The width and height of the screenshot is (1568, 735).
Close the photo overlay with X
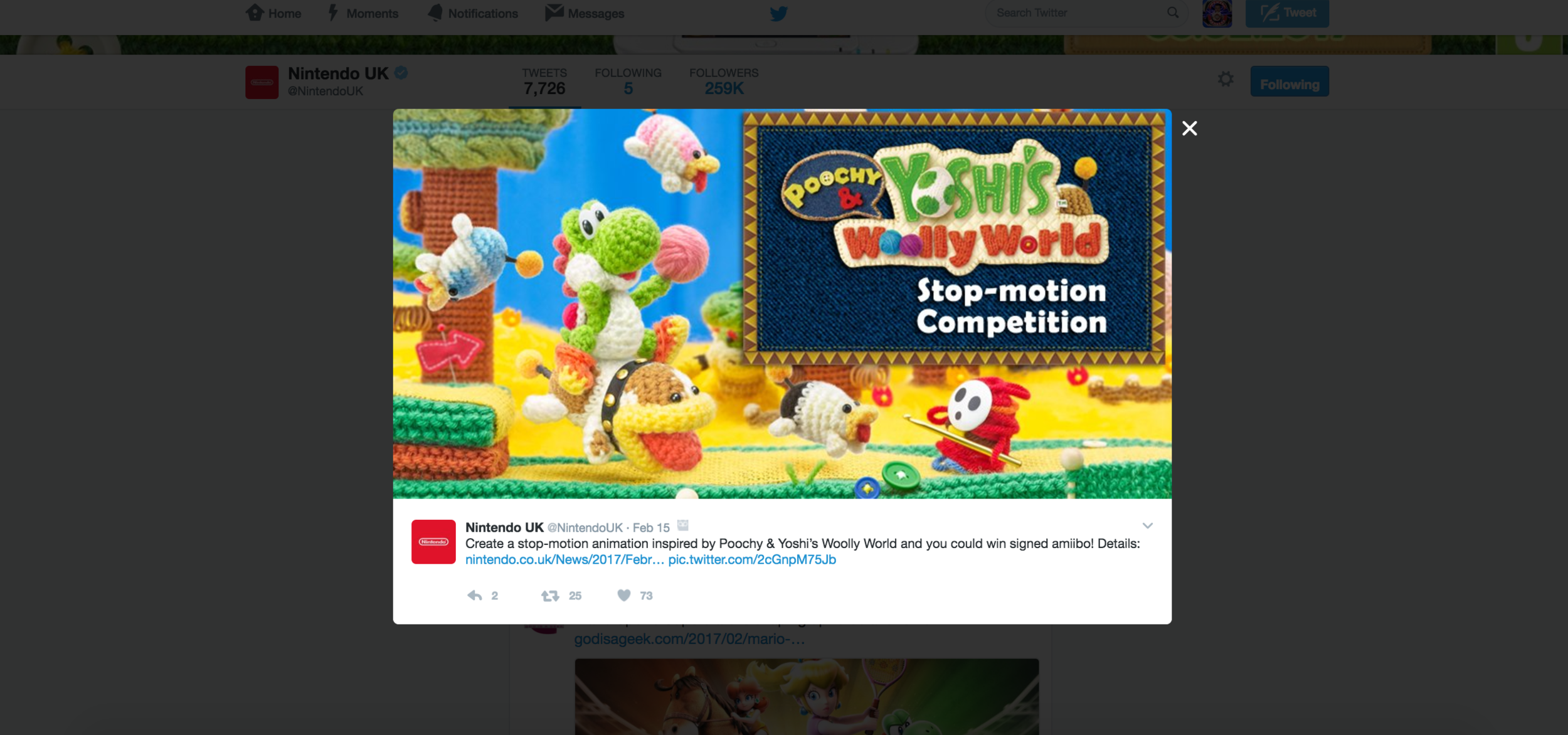pyautogui.click(x=1189, y=129)
